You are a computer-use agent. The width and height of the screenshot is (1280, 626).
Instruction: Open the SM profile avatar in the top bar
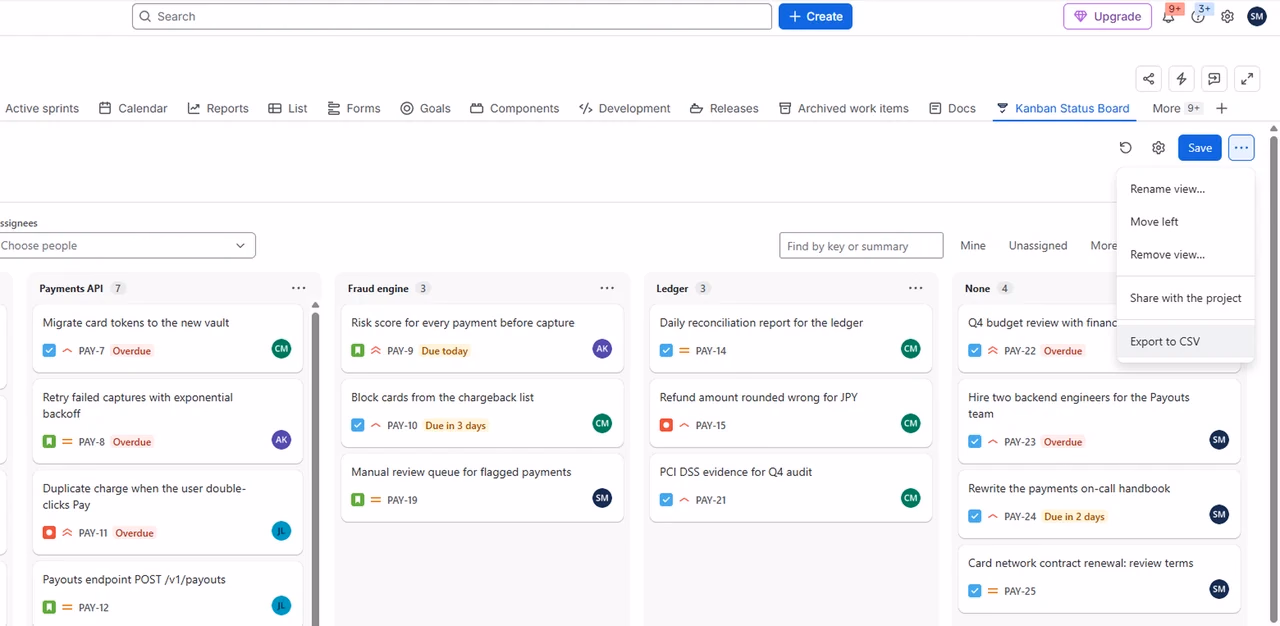point(1257,16)
